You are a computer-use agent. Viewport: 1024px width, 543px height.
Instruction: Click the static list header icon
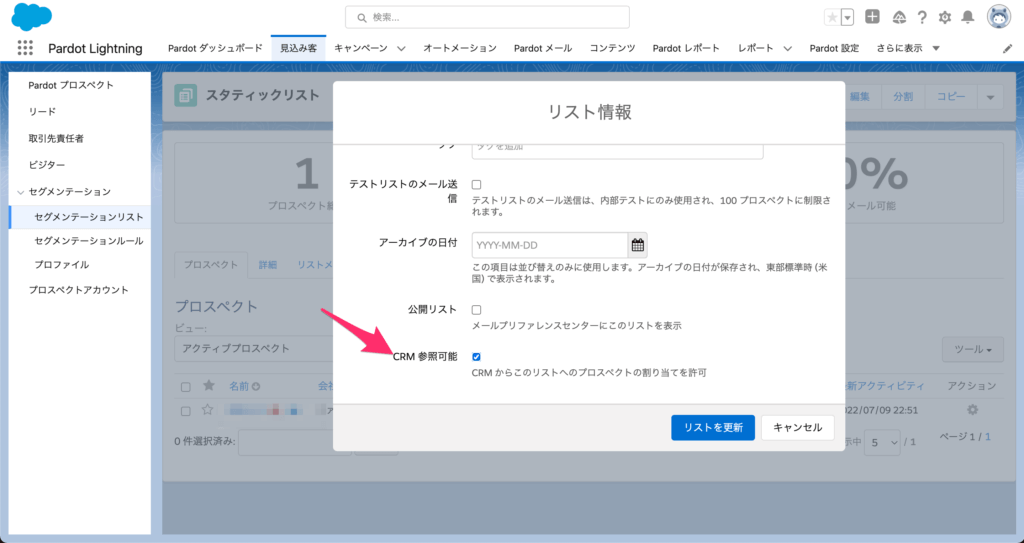[185, 95]
